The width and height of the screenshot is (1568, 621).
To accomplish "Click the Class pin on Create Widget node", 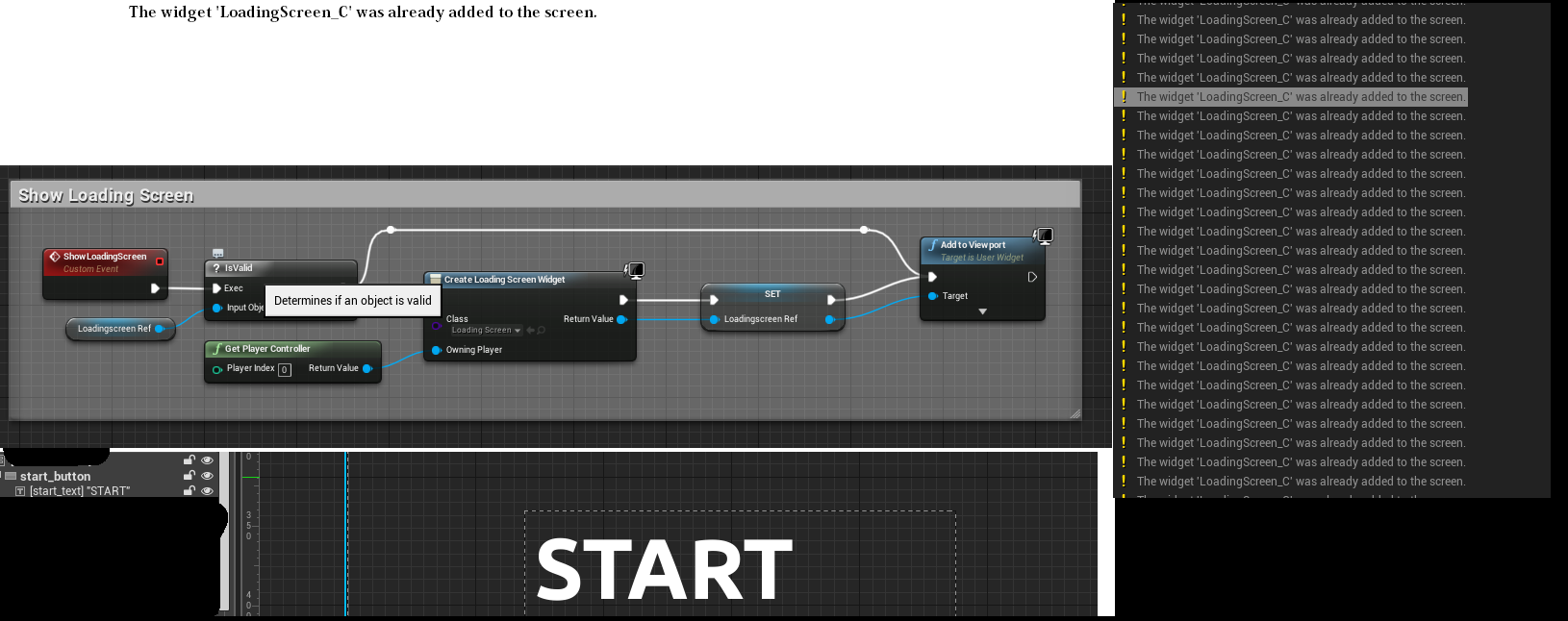I will 437,325.
